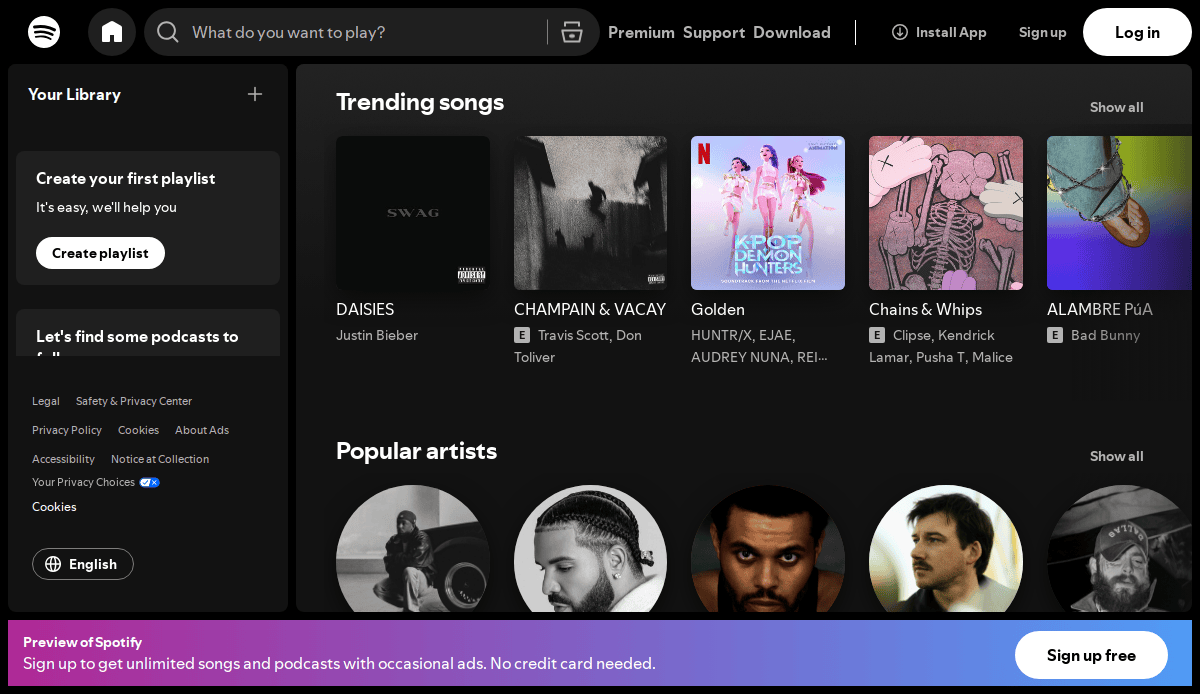
Task: Click the Log in button
Action: click(x=1137, y=32)
